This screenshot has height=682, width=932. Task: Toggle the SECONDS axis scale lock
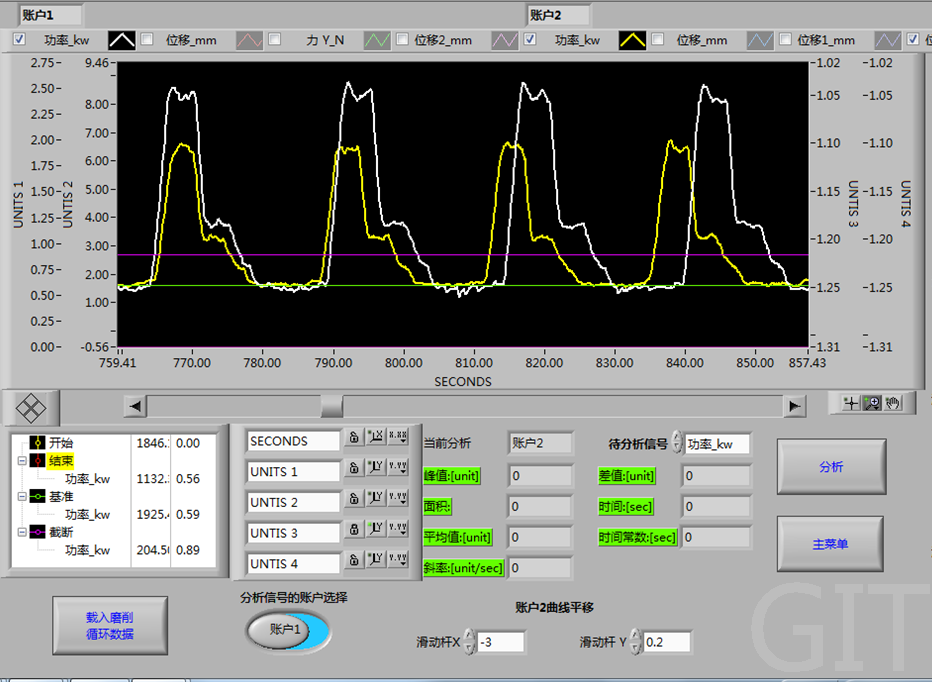[x=354, y=437]
